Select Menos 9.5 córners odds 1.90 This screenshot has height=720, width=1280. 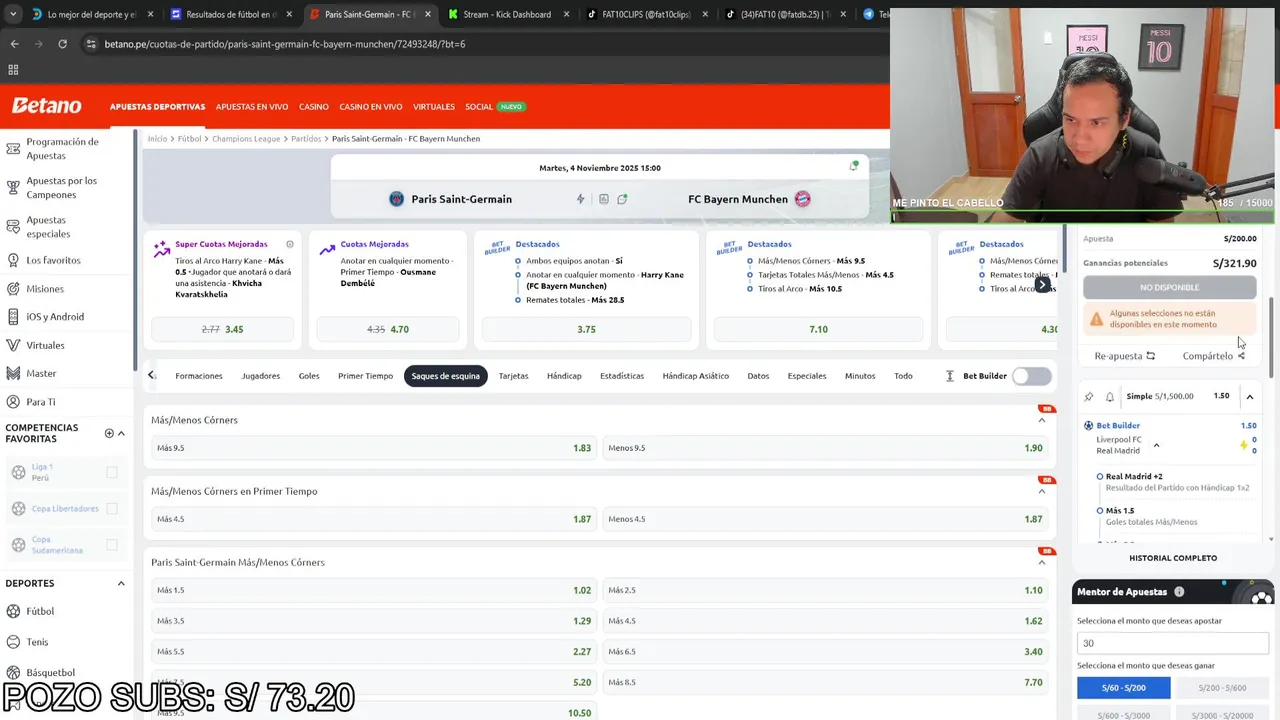click(825, 448)
